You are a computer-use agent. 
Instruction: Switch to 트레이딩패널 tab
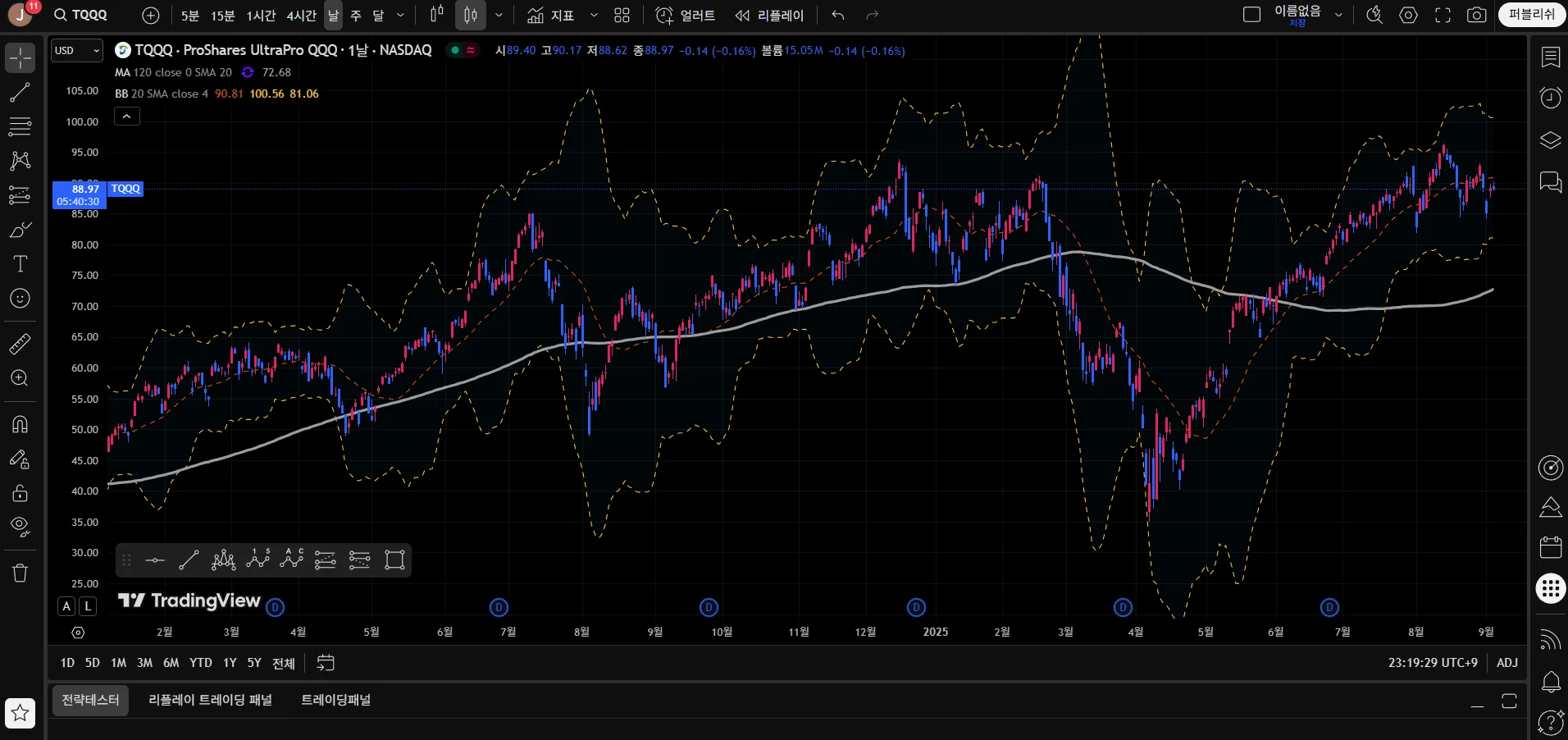pos(336,700)
